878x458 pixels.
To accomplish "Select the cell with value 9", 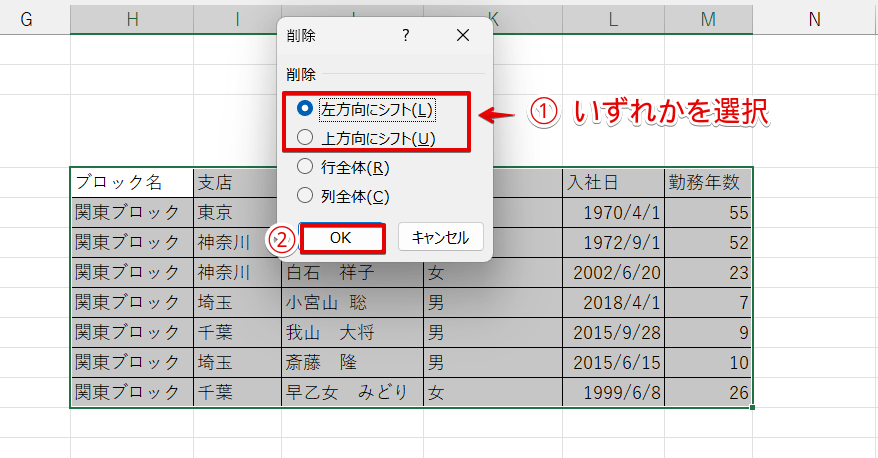I will click(x=708, y=333).
